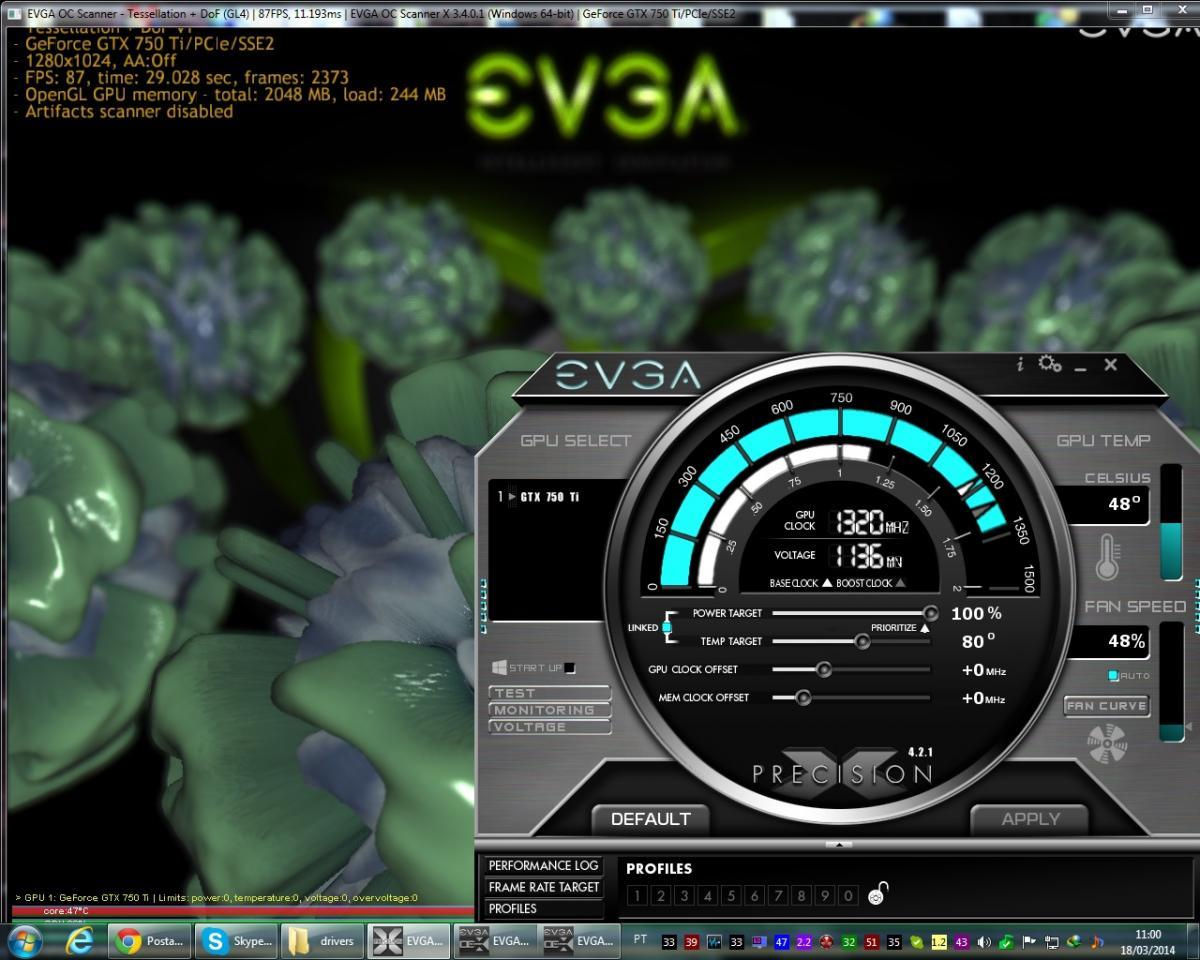Open the Performance Log tab

tap(543, 866)
